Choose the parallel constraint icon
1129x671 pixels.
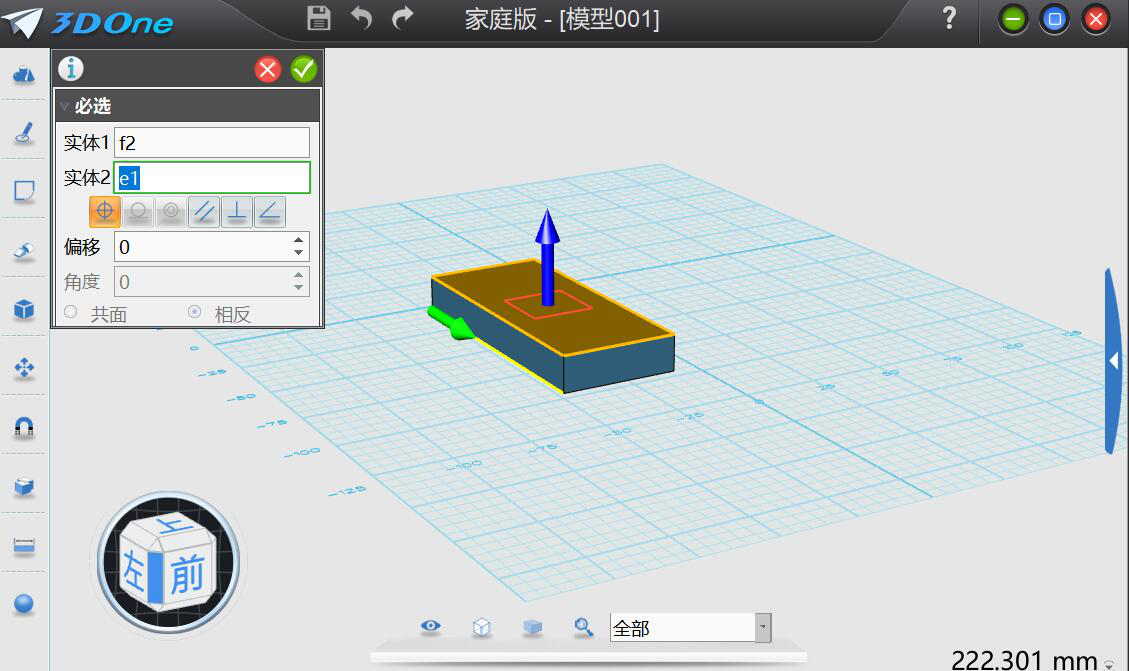tap(204, 211)
